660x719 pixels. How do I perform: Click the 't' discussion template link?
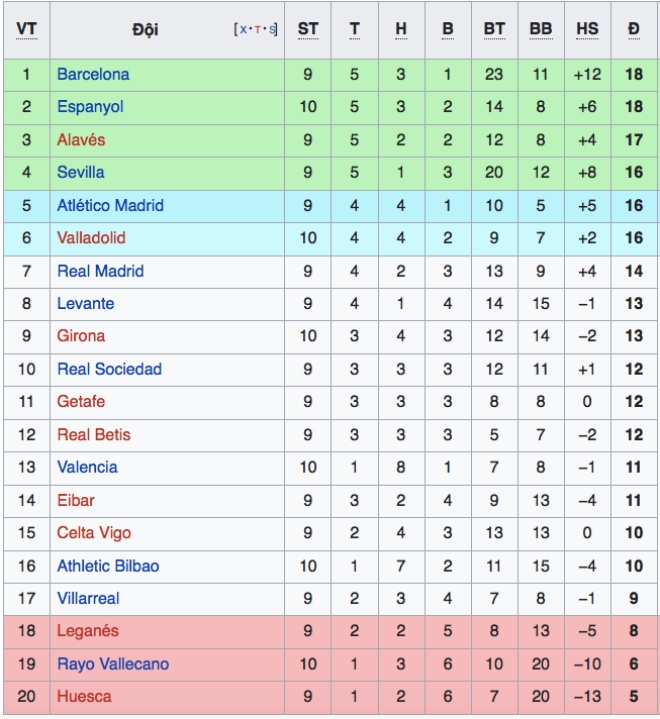257,30
